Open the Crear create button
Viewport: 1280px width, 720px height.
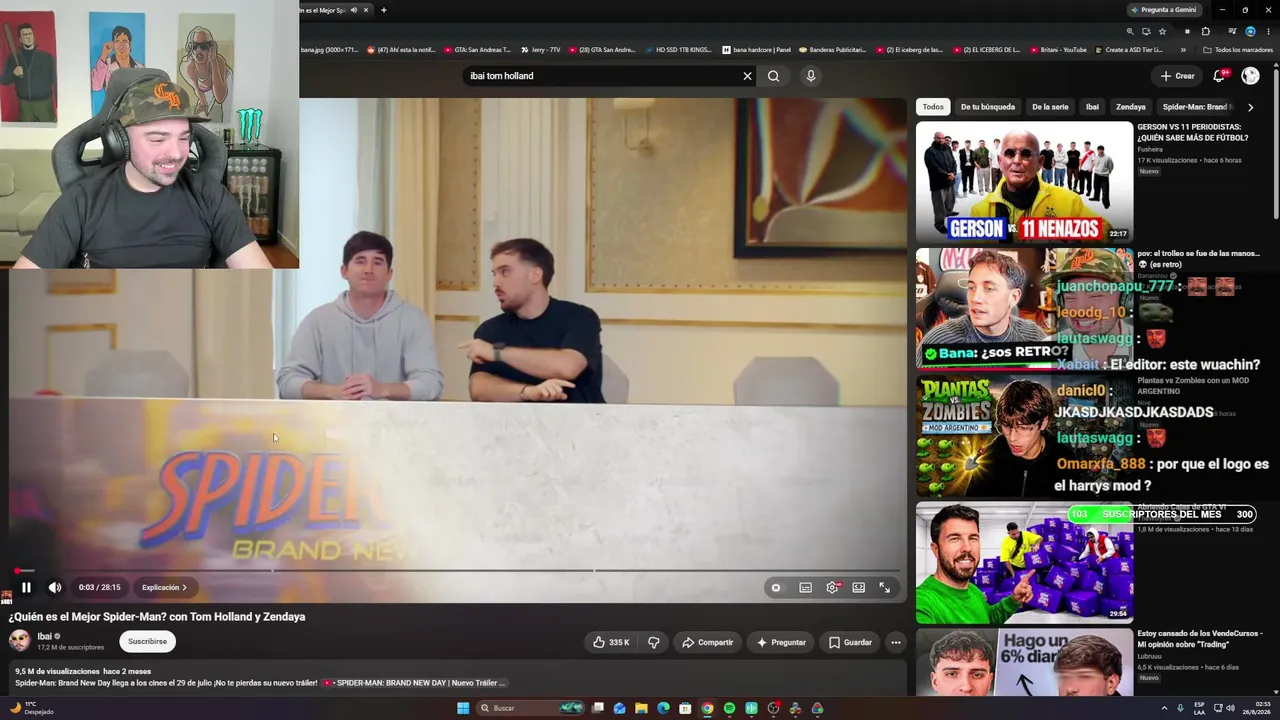1178,76
